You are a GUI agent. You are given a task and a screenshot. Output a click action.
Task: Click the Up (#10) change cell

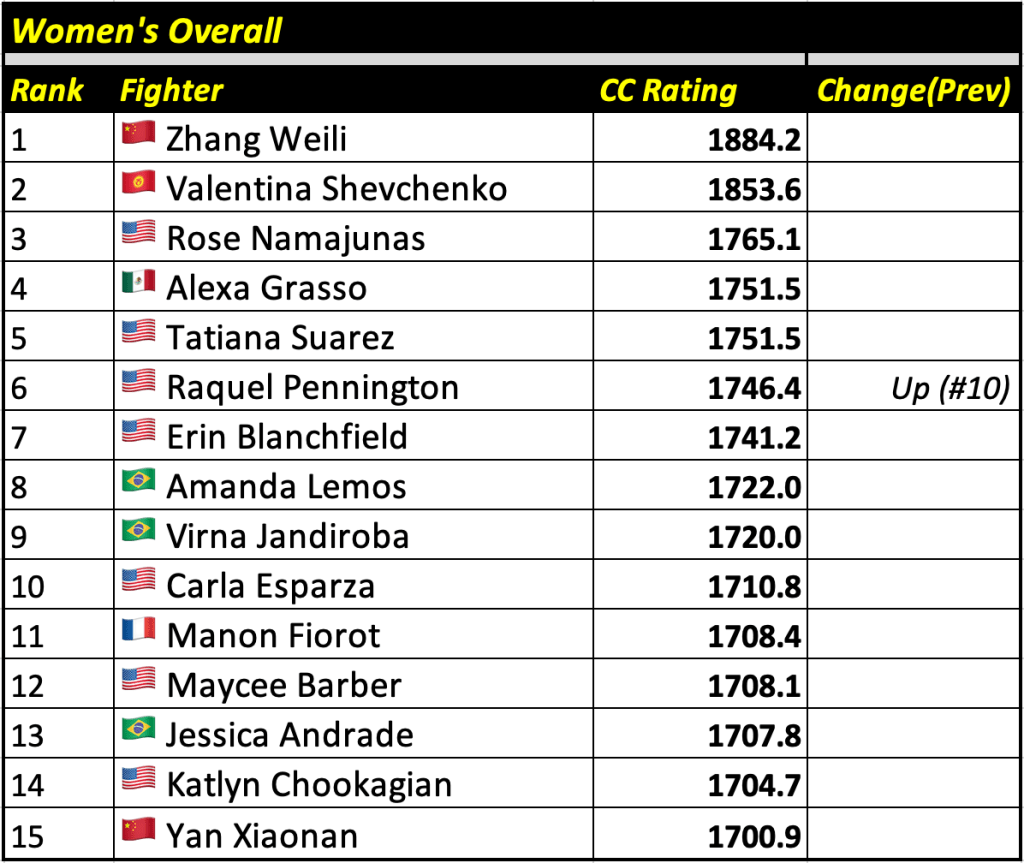tap(949, 387)
